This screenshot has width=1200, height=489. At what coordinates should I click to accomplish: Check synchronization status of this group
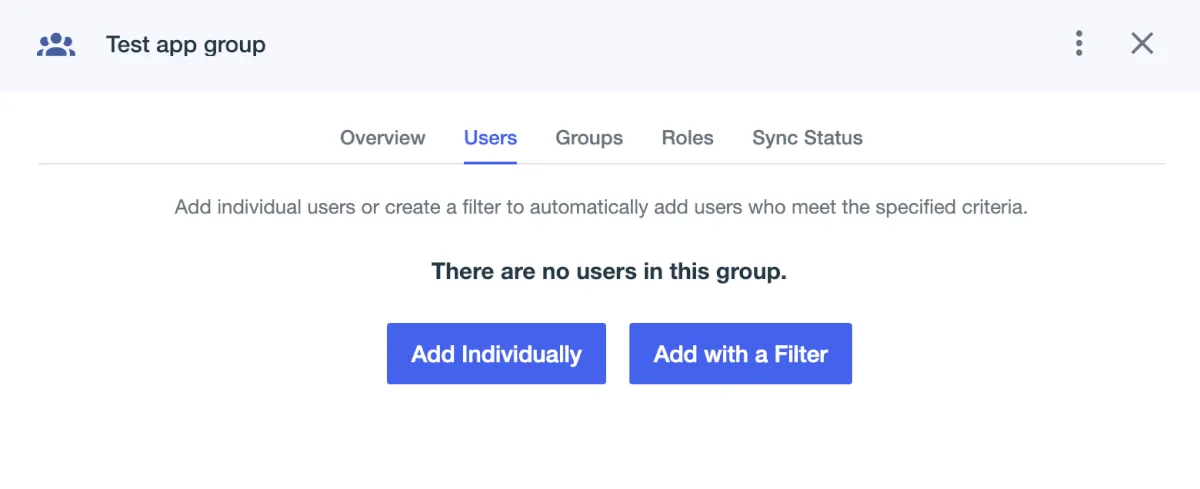807,138
